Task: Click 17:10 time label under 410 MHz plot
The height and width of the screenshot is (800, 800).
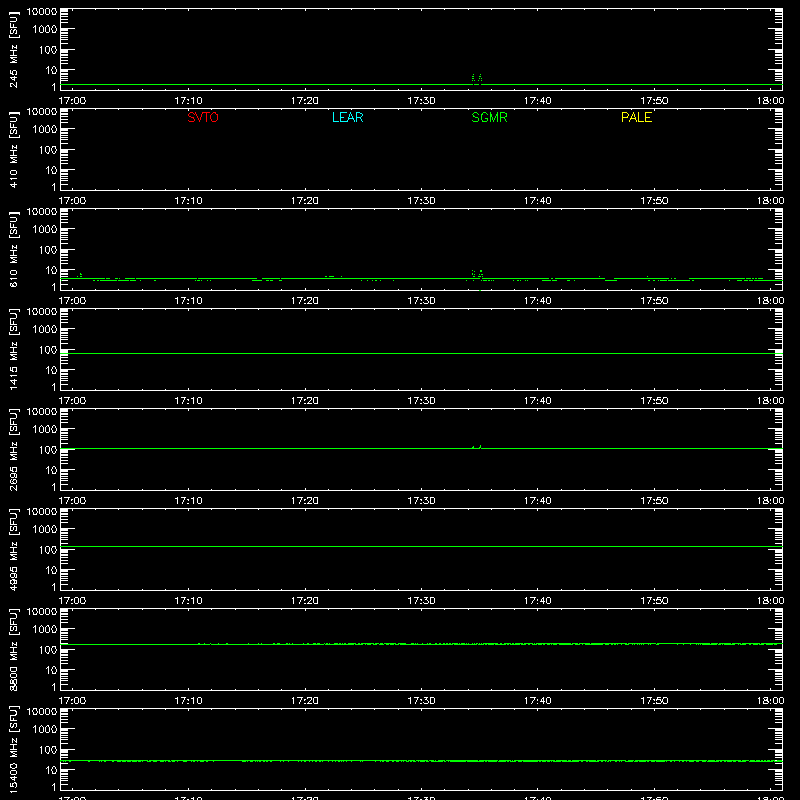Action: pyautogui.click(x=189, y=201)
